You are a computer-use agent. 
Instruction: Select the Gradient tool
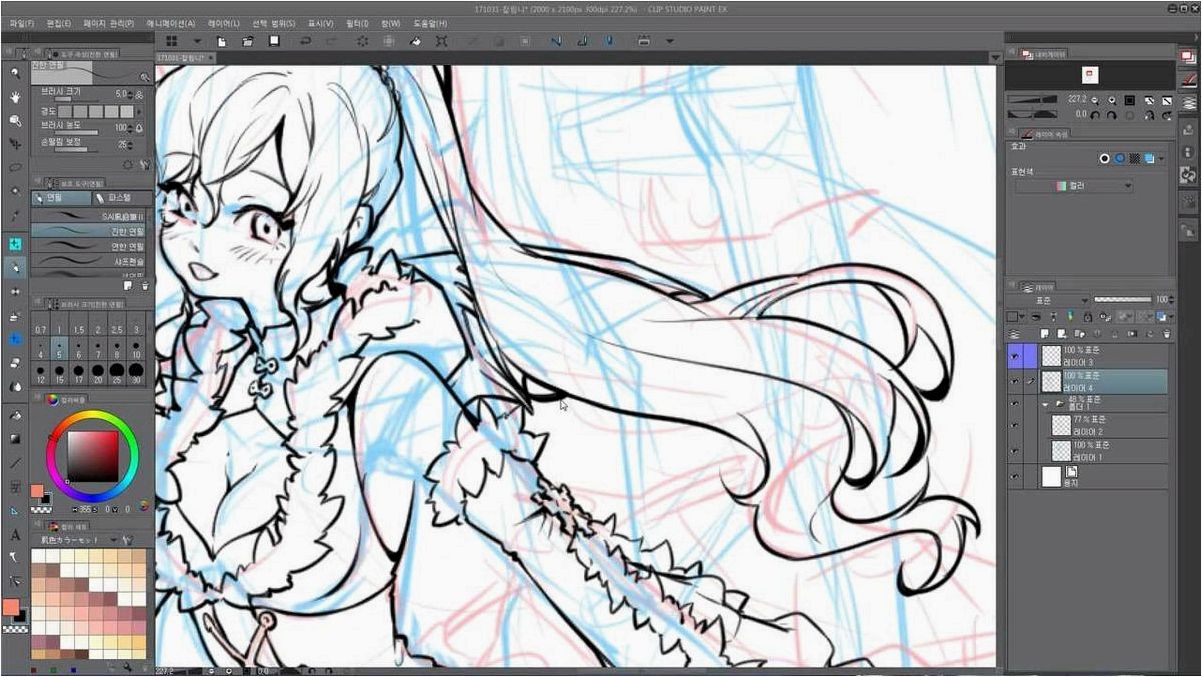(x=15, y=438)
